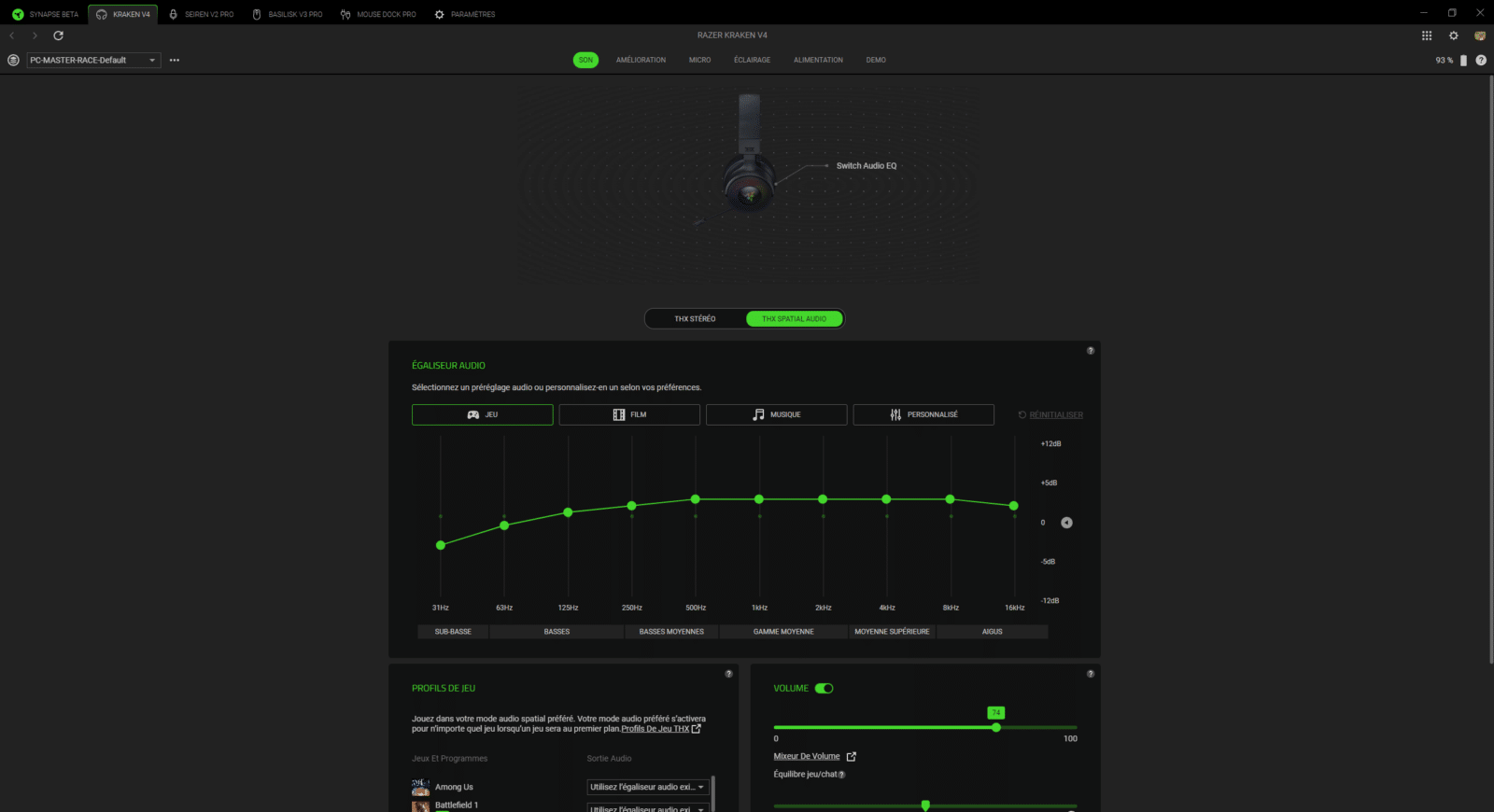
Task: Click the dock icon on the Mouse Dock tab
Action: (345, 14)
